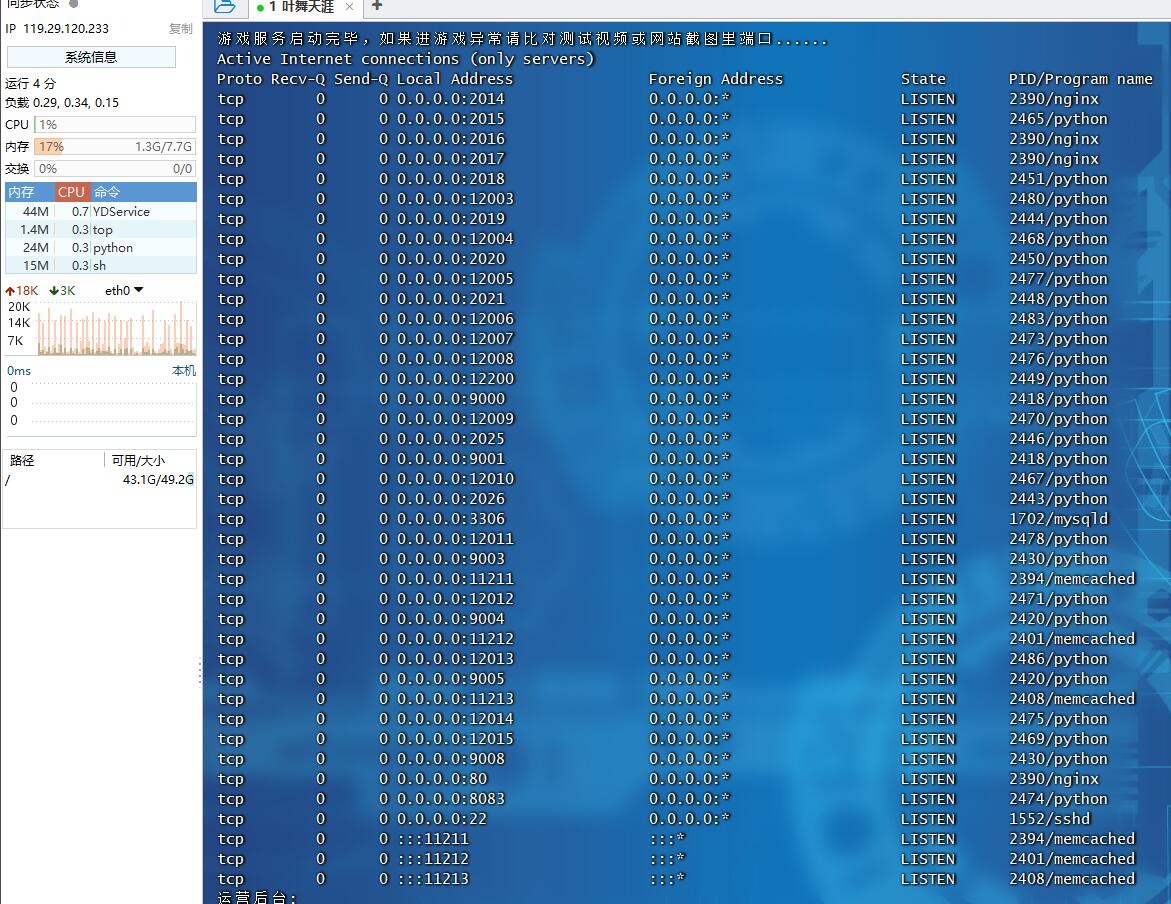Click the 0.0.0.0:9000 local address
Image resolution: width=1171 pixels, height=904 pixels.
(x=450, y=399)
